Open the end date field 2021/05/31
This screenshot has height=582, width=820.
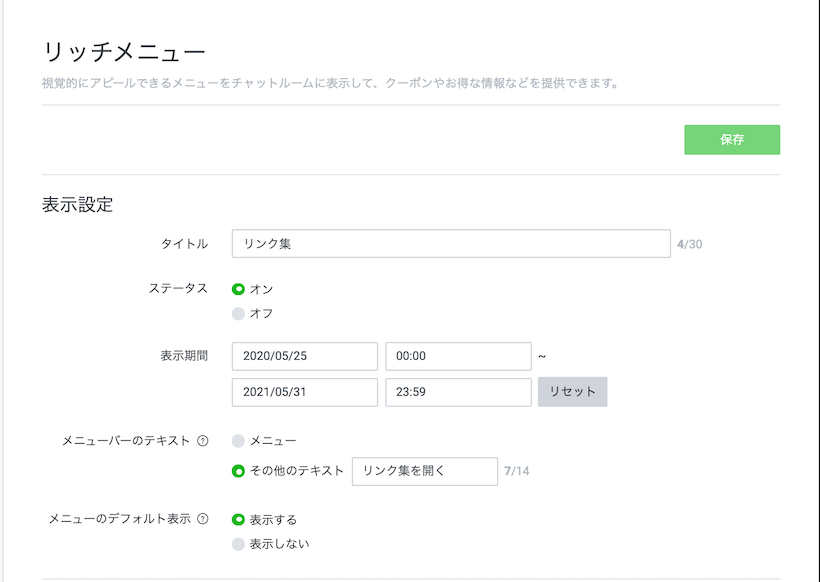pyautogui.click(x=305, y=392)
